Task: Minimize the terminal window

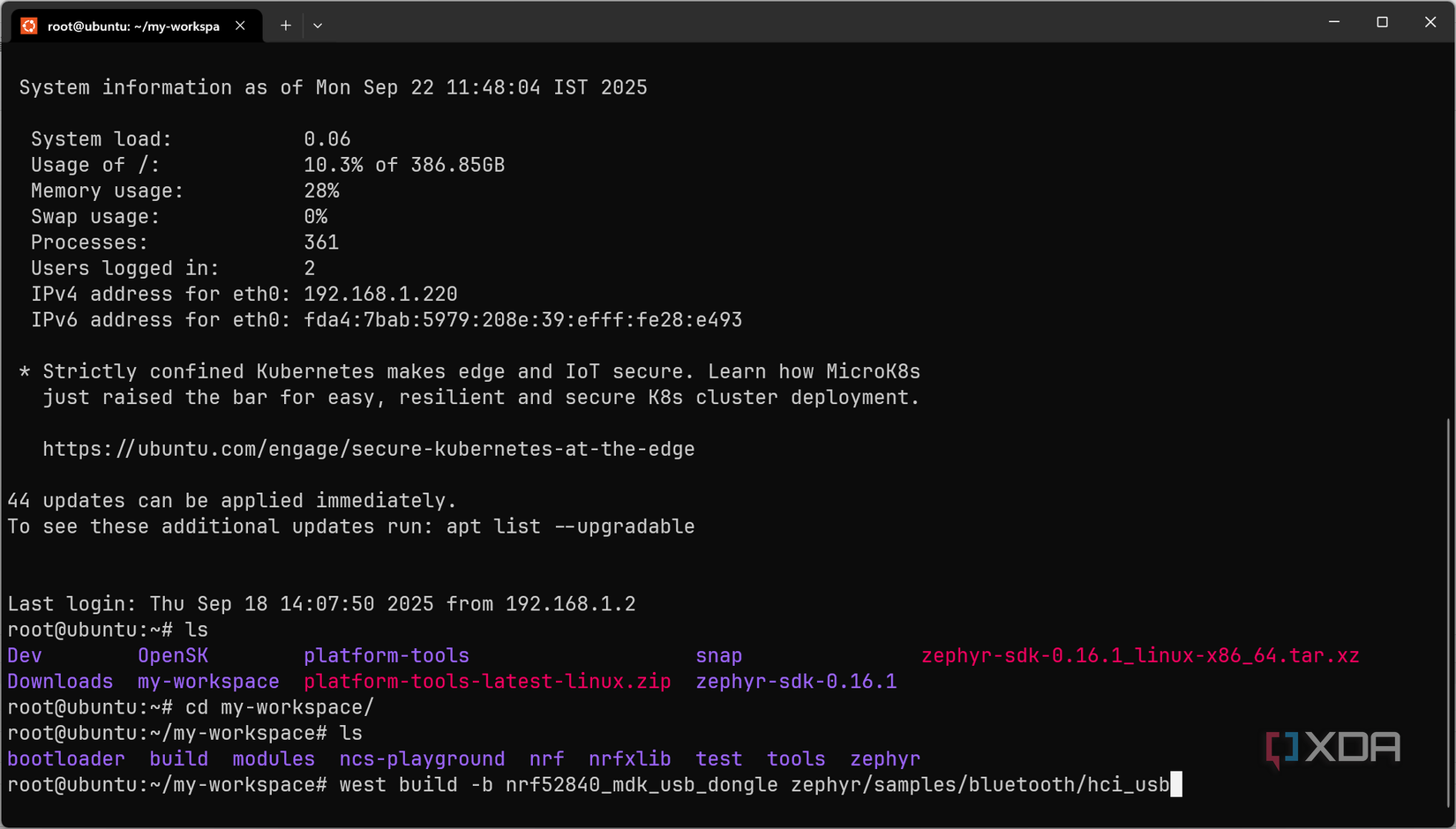Action: [1334, 22]
